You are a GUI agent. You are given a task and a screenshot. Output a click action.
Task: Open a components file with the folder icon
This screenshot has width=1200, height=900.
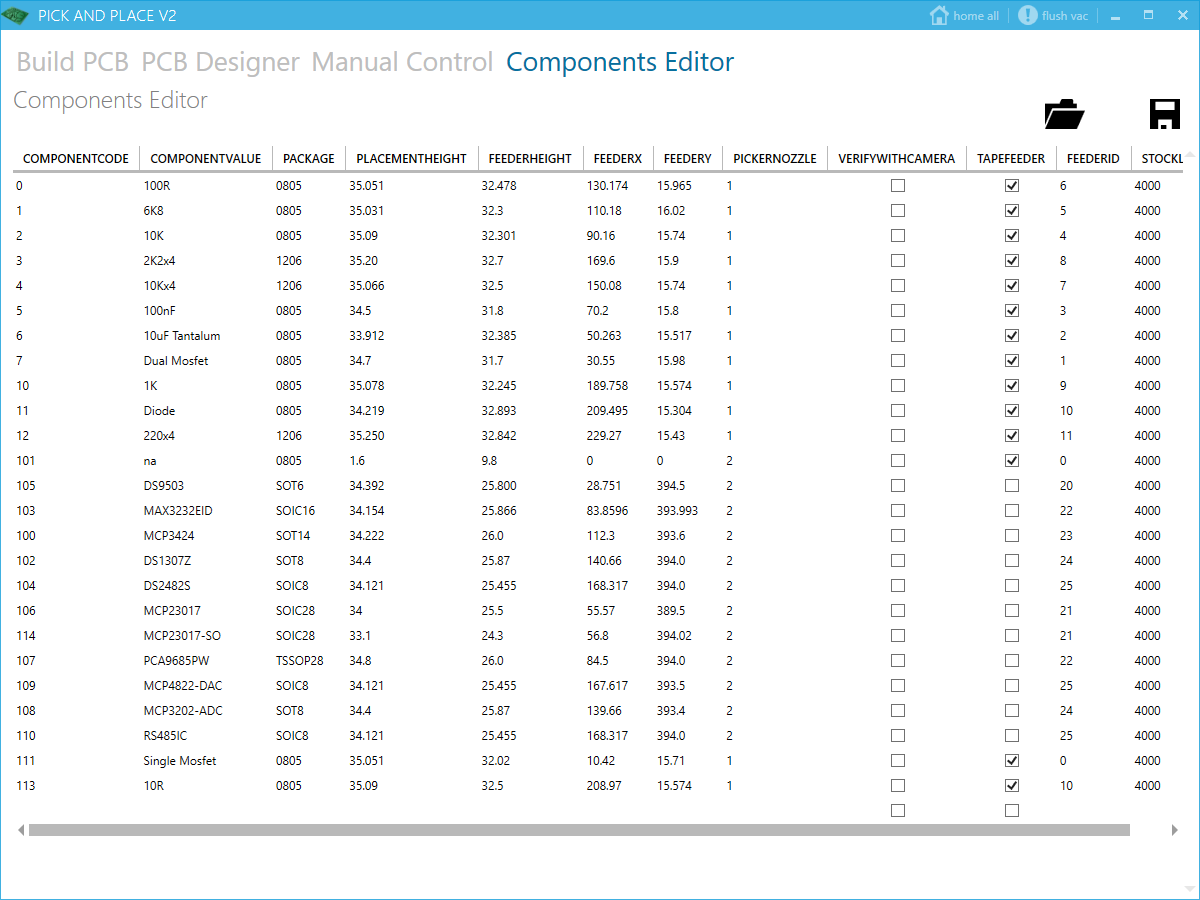(x=1064, y=113)
